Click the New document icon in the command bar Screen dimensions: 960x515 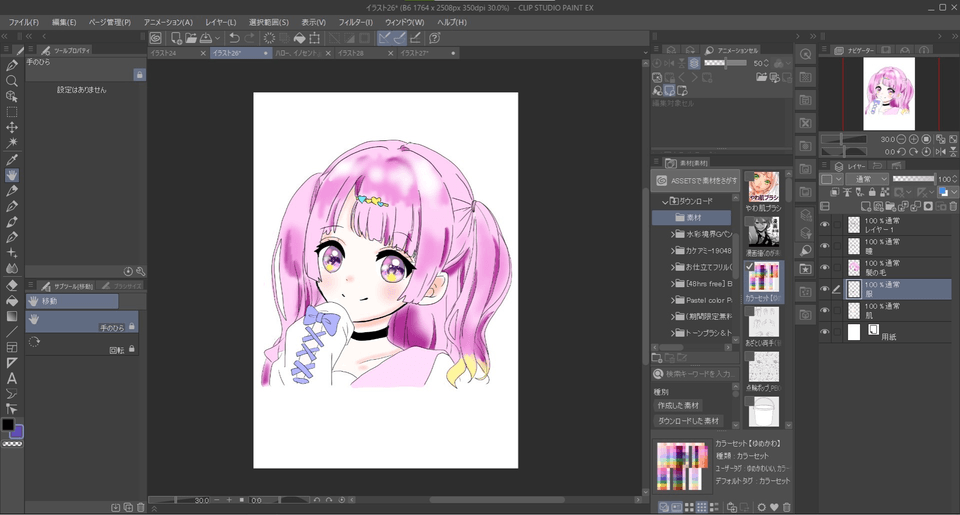coord(176,38)
